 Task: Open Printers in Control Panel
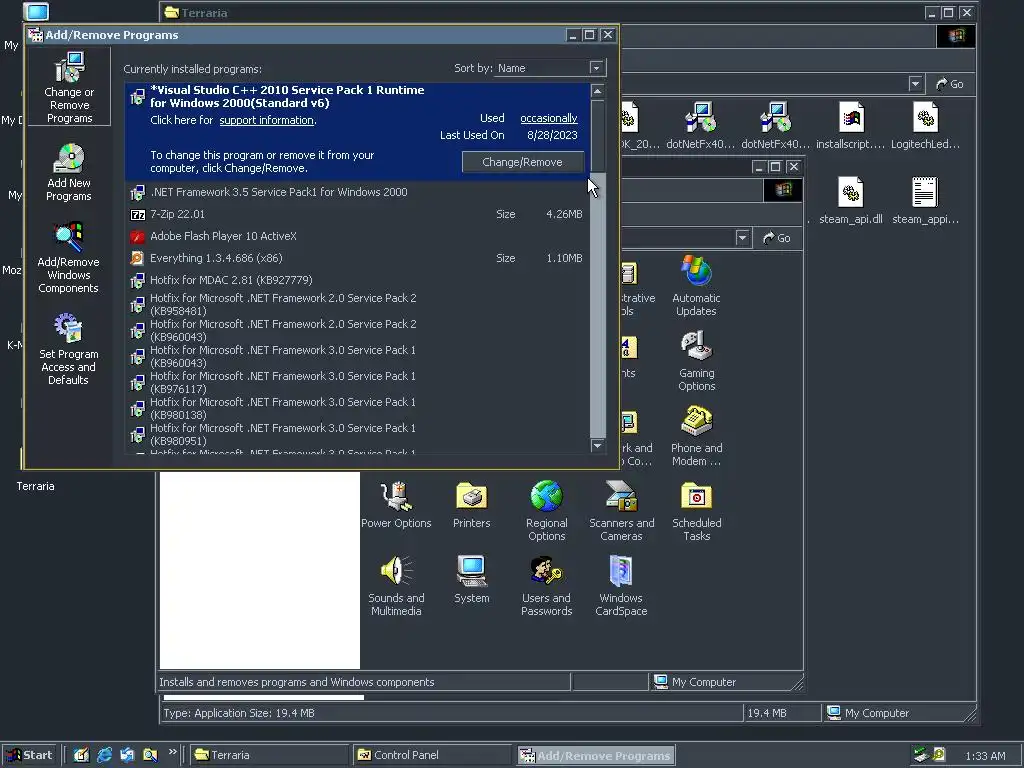point(472,505)
